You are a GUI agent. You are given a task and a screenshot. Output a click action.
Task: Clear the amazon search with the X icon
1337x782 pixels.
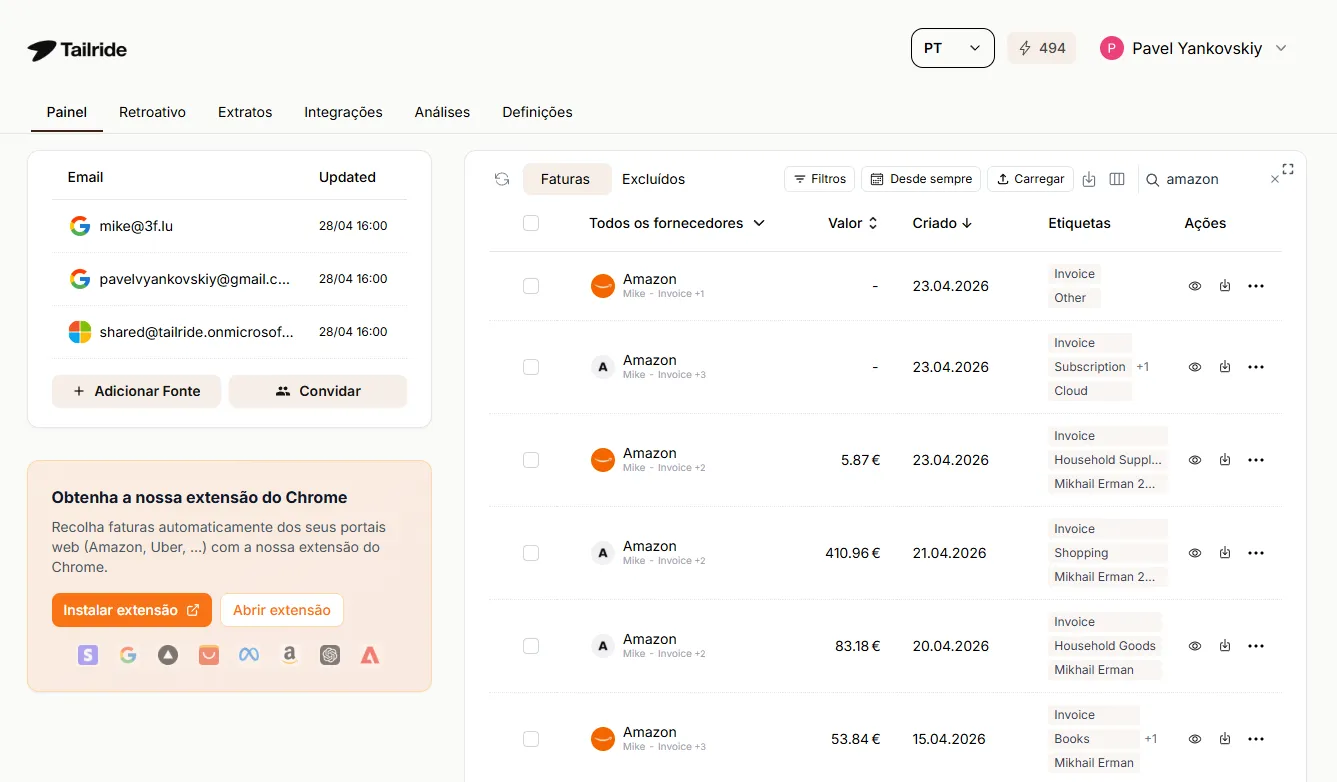pyautogui.click(x=1274, y=178)
